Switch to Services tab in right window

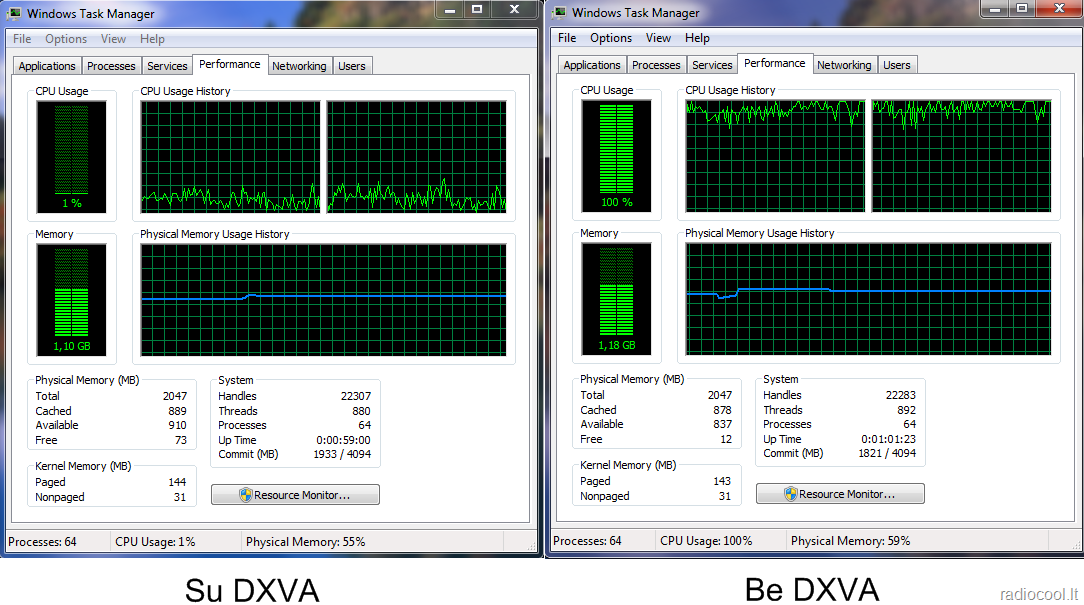pos(712,65)
